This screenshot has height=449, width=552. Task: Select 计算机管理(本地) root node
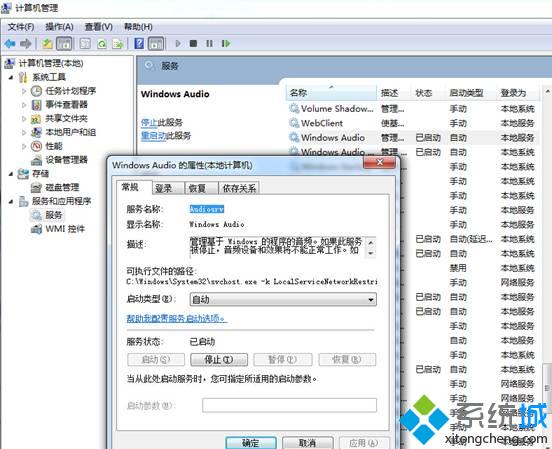(x=51, y=63)
